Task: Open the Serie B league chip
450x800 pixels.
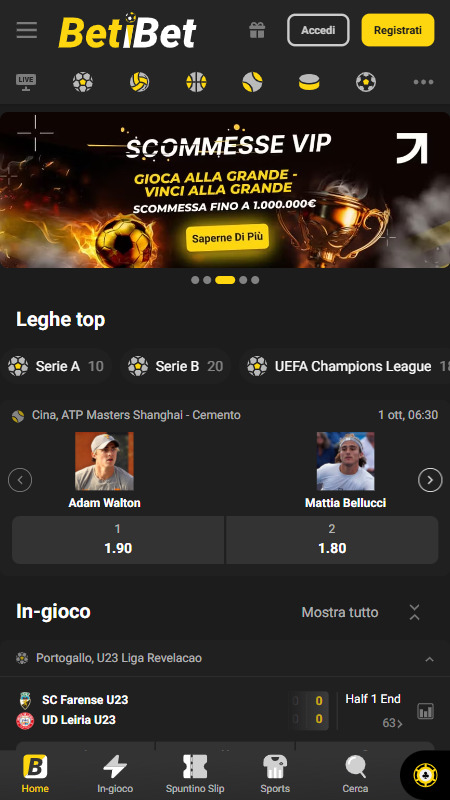Action: tap(176, 366)
